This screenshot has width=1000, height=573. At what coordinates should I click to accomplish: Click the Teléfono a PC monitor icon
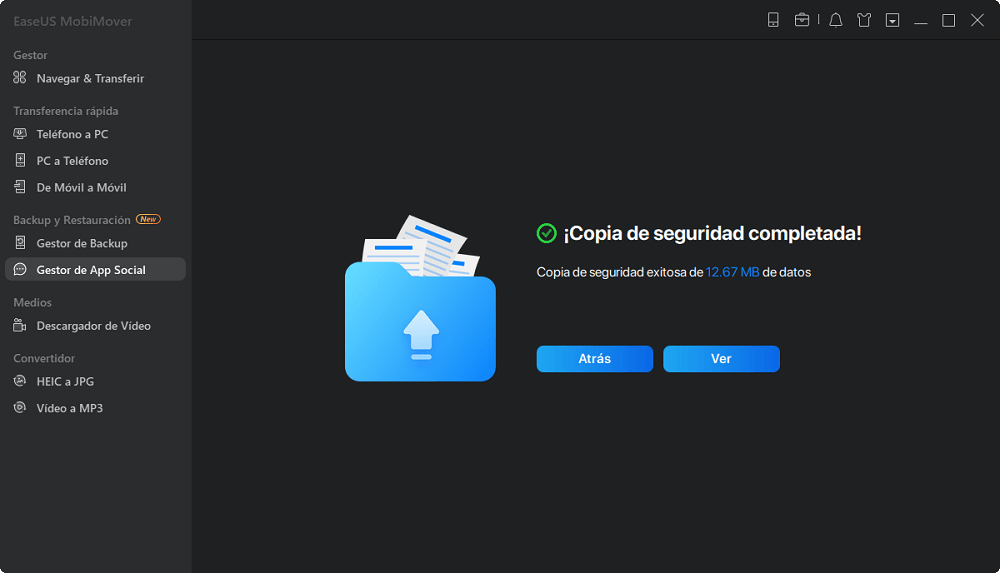(20, 134)
